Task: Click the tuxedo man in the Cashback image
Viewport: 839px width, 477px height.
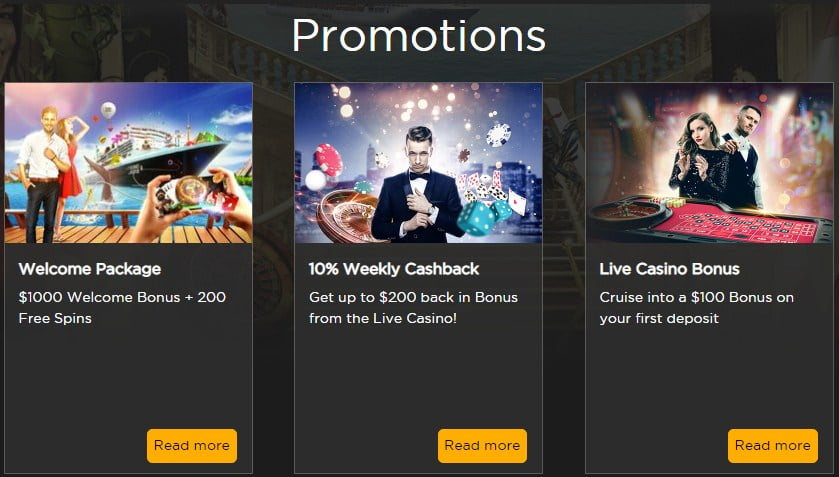Action: pyautogui.click(x=418, y=187)
